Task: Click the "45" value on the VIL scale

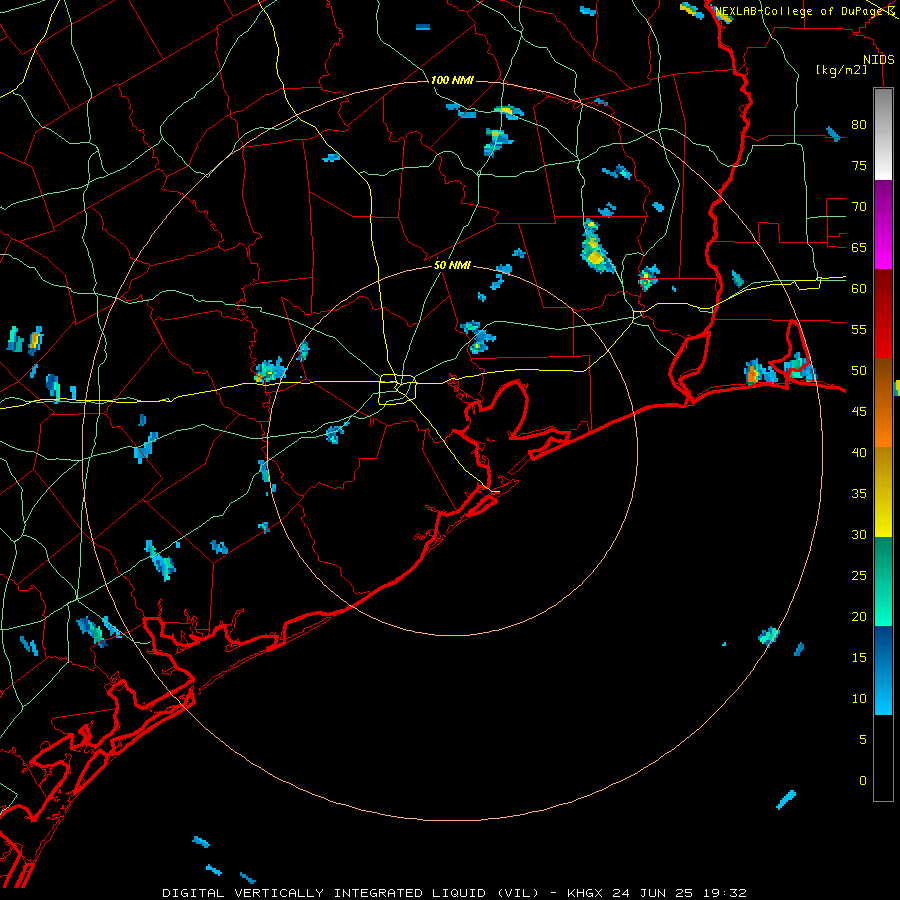Action: (859, 412)
